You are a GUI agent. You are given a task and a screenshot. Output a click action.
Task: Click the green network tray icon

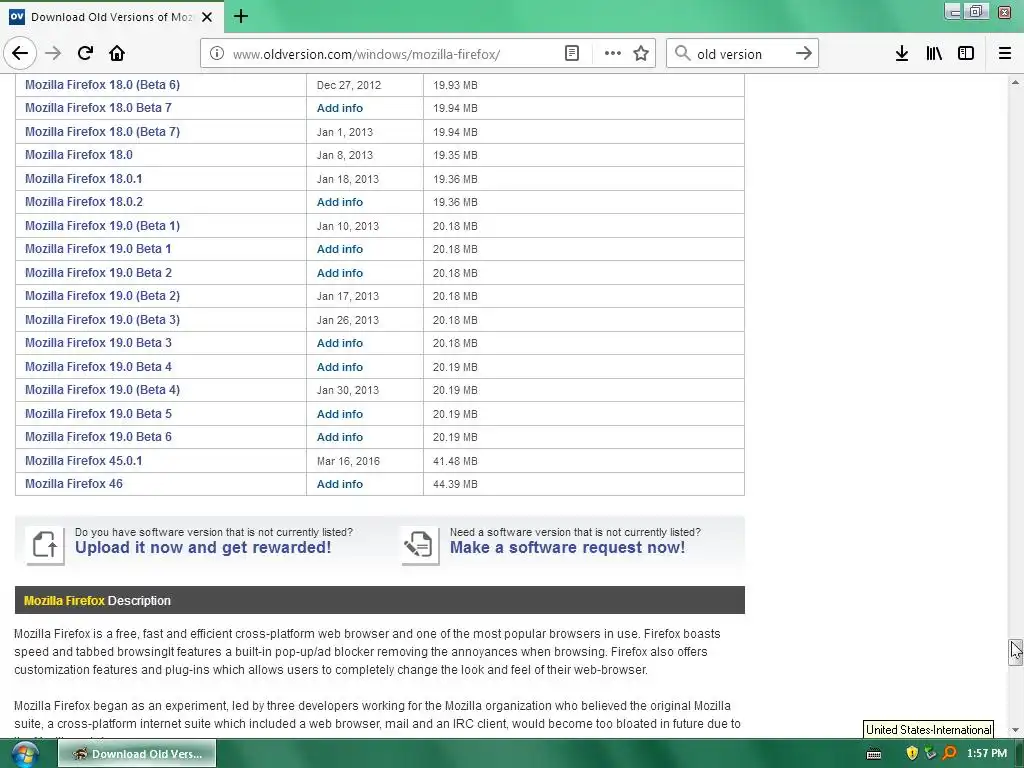coord(931,754)
